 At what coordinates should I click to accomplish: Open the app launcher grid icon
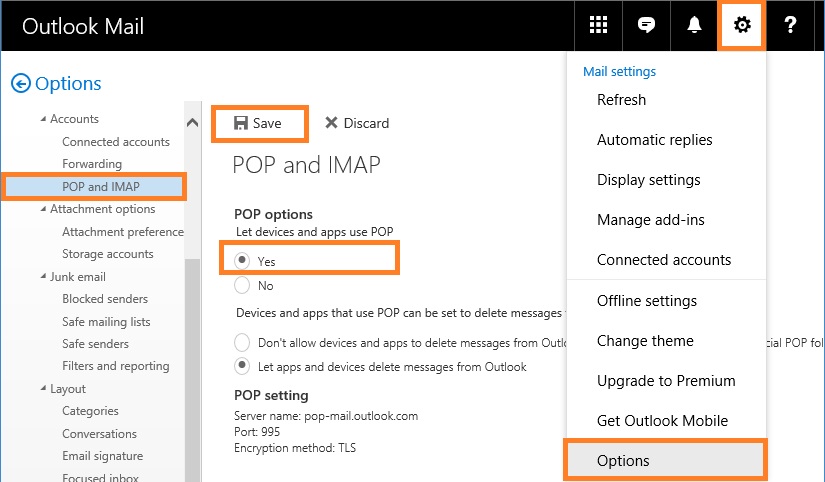tap(598, 25)
